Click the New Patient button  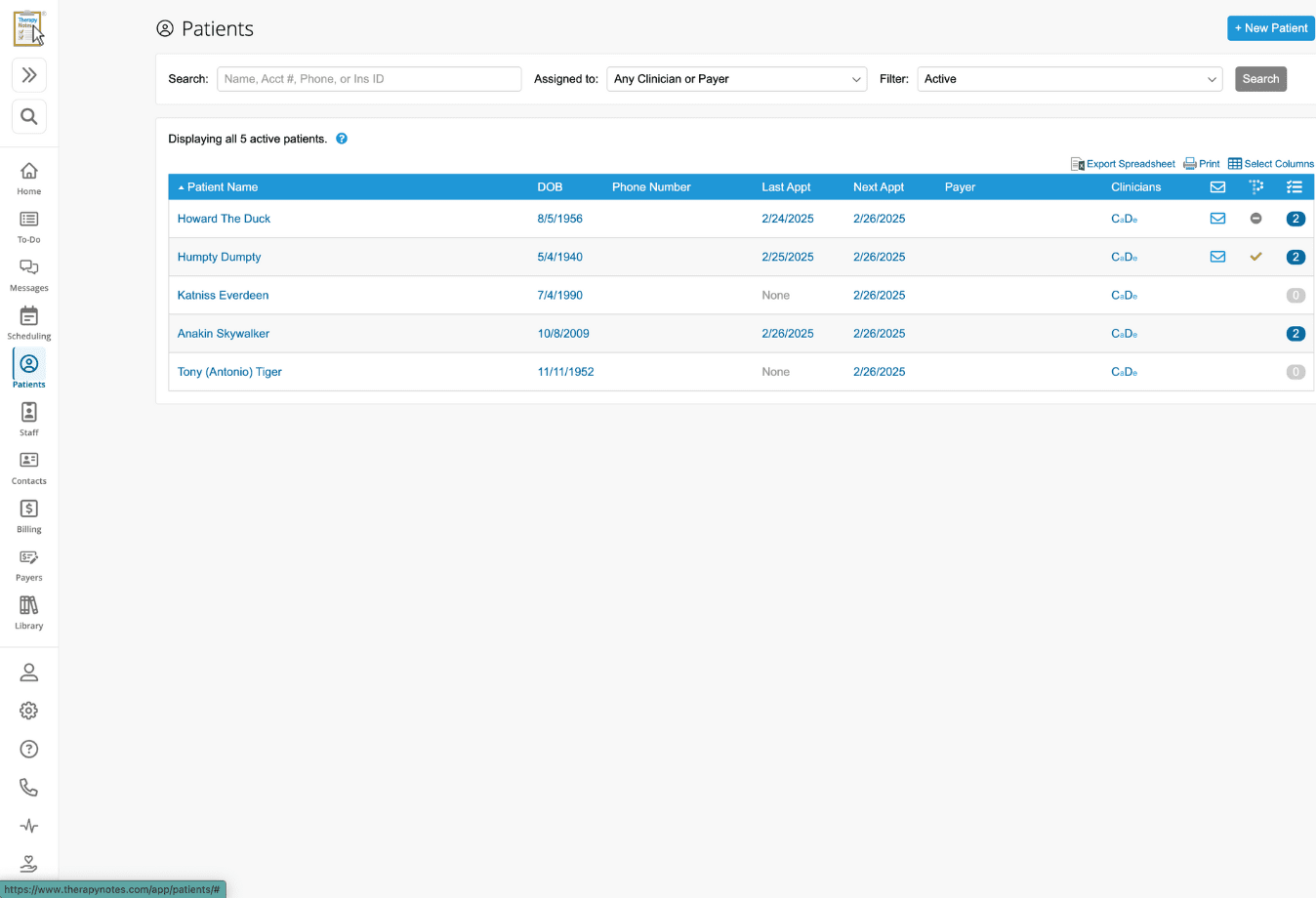click(x=1270, y=28)
